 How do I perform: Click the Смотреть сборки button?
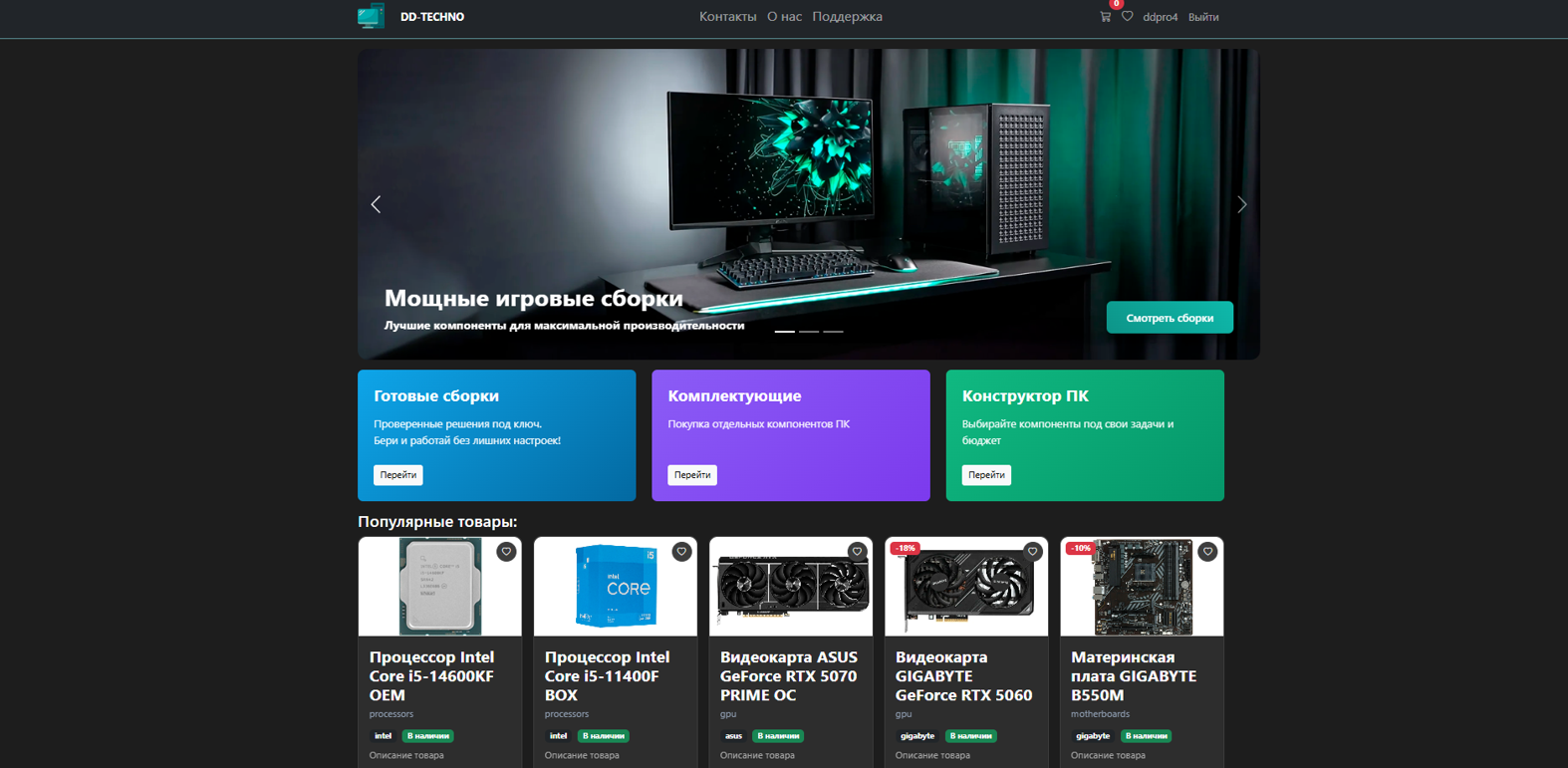click(x=1169, y=318)
